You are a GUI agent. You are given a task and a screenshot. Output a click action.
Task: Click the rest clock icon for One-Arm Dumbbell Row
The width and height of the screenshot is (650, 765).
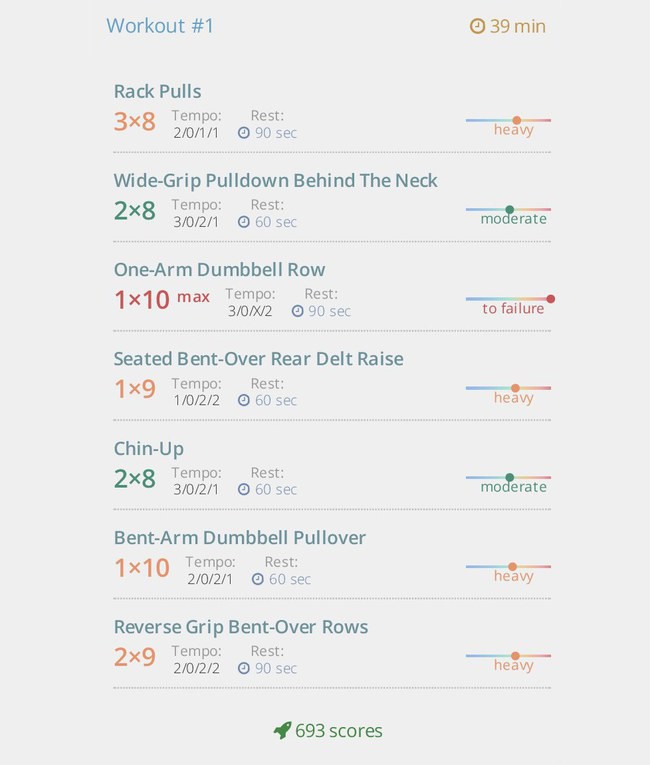click(x=297, y=311)
